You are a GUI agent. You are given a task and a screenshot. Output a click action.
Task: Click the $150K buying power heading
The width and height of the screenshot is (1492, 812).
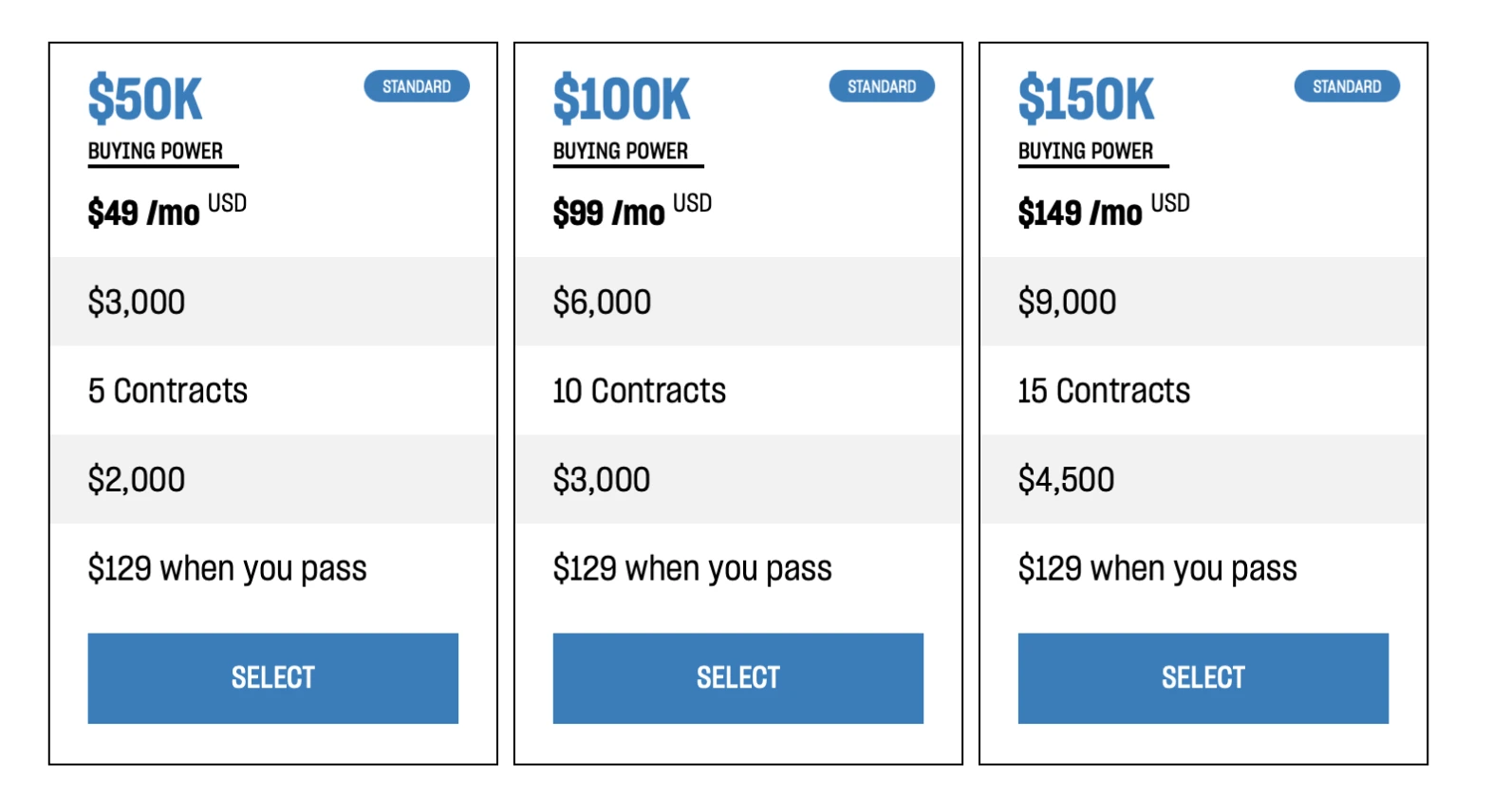point(1086,100)
